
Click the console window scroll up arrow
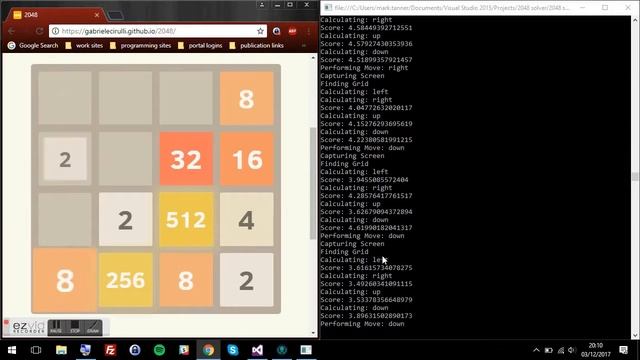coord(635,20)
